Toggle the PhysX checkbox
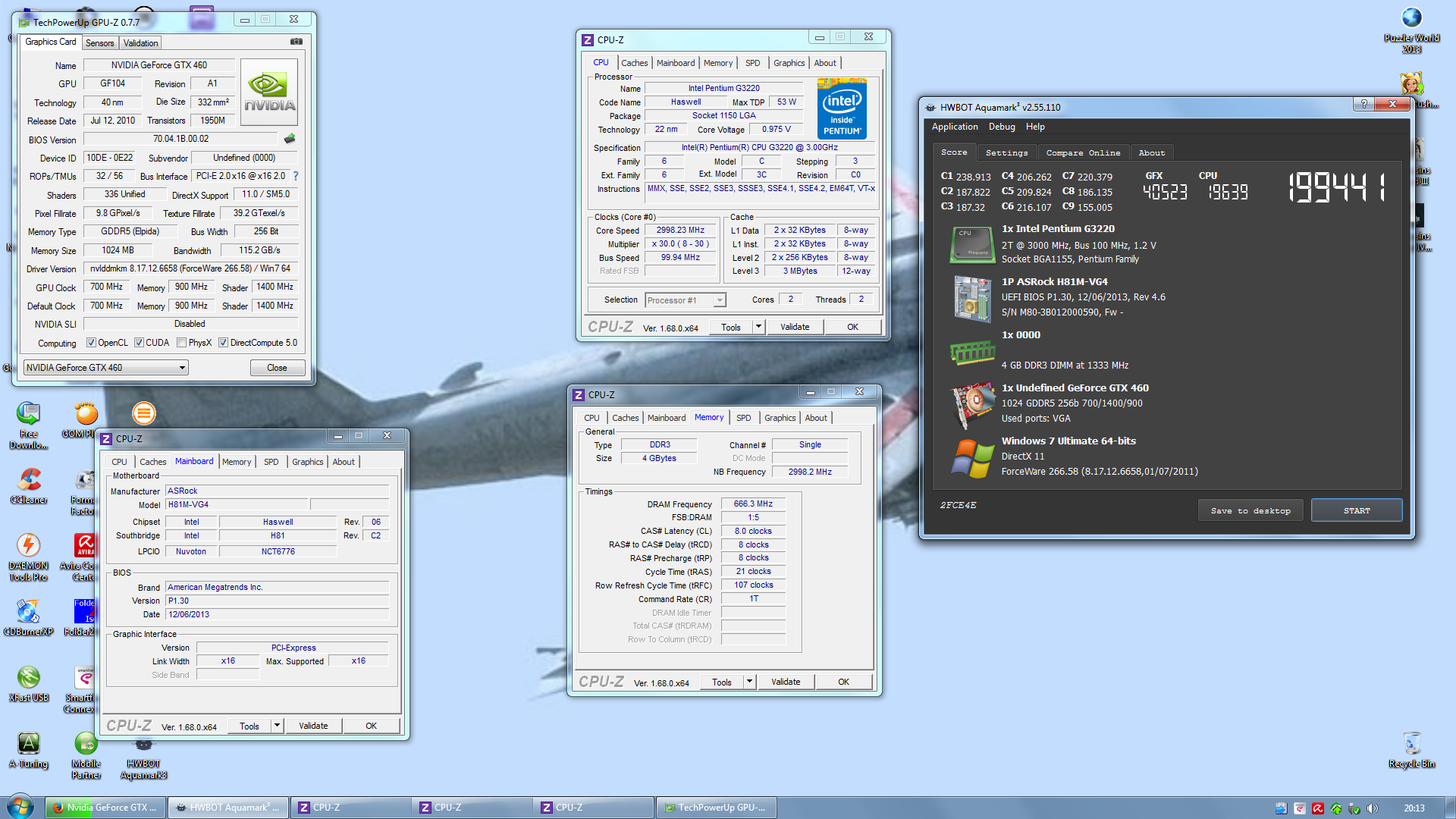The height and width of the screenshot is (819, 1456). click(x=181, y=343)
